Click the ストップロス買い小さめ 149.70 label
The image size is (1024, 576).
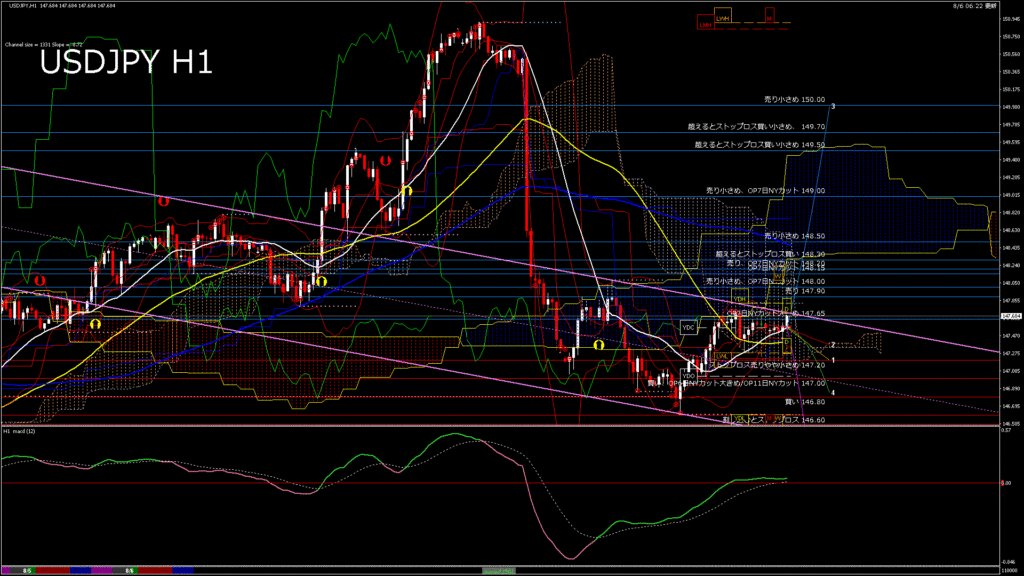pyautogui.click(x=755, y=127)
